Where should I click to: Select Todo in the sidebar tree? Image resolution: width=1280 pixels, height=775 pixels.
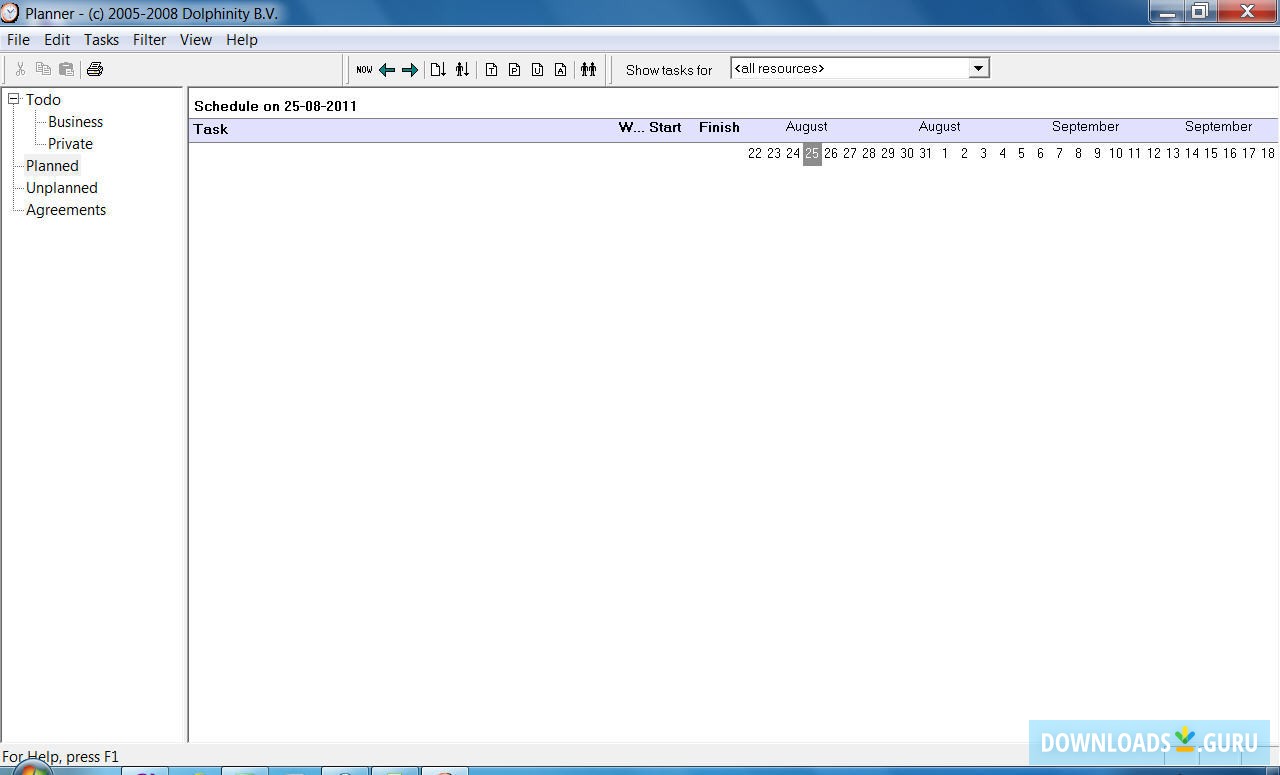pos(43,100)
